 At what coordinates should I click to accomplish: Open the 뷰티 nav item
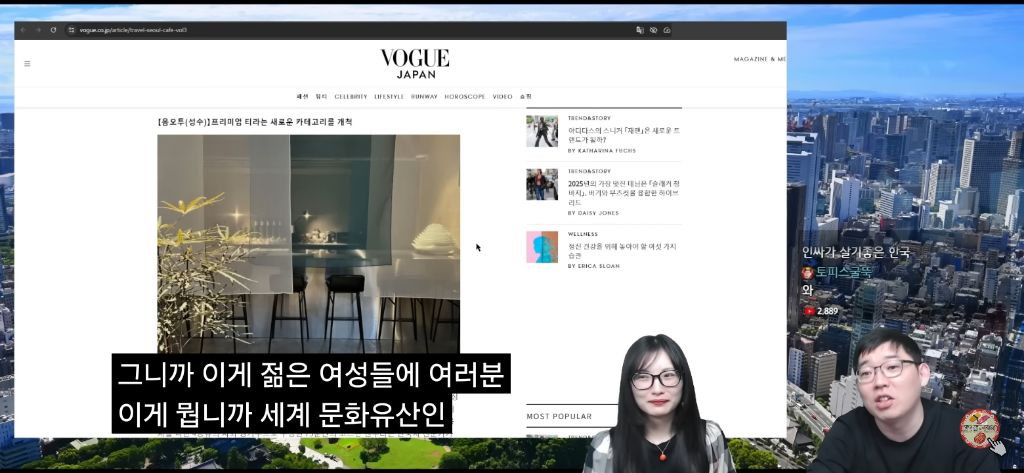click(321, 97)
